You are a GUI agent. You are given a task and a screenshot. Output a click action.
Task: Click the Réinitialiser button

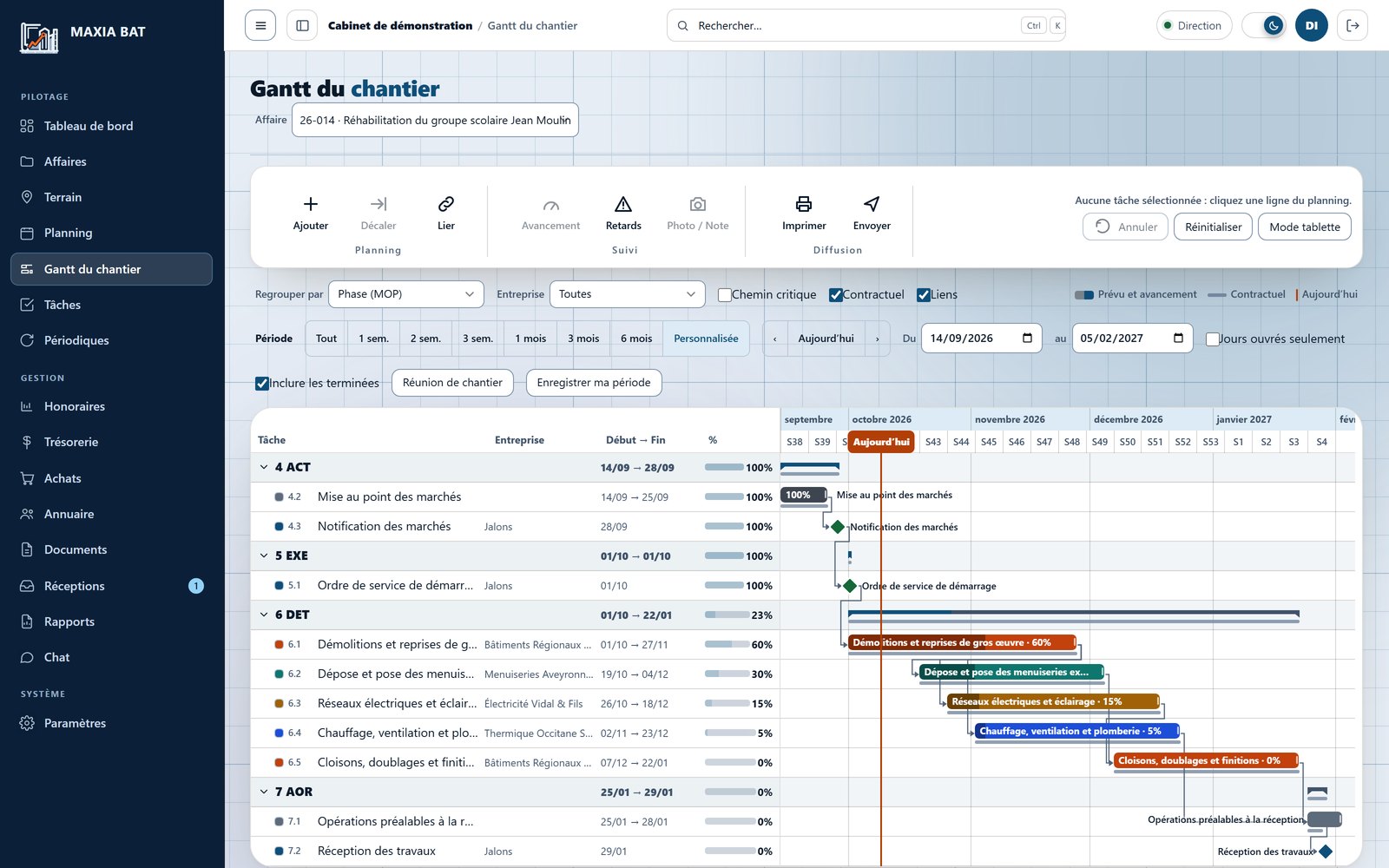point(1213,227)
